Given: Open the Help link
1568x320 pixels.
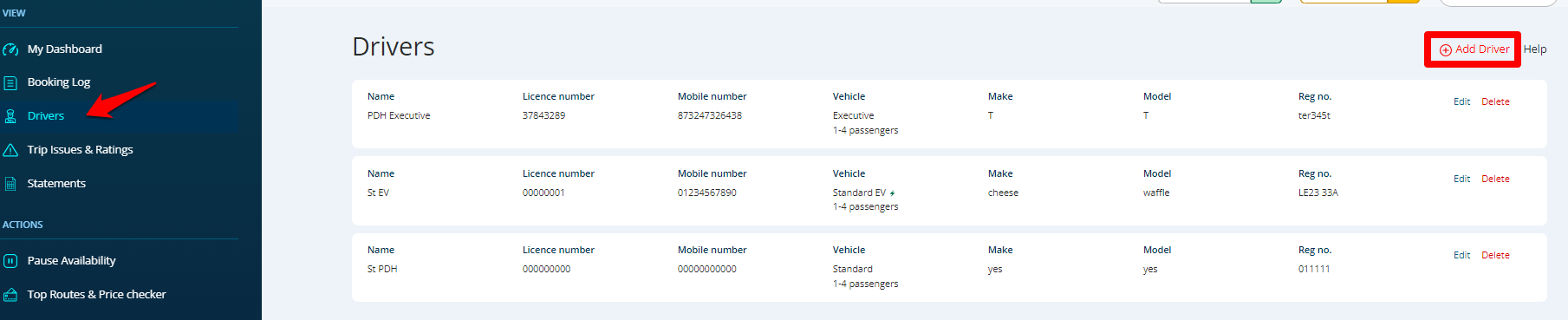Looking at the screenshot, I should pyautogui.click(x=1535, y=49).
